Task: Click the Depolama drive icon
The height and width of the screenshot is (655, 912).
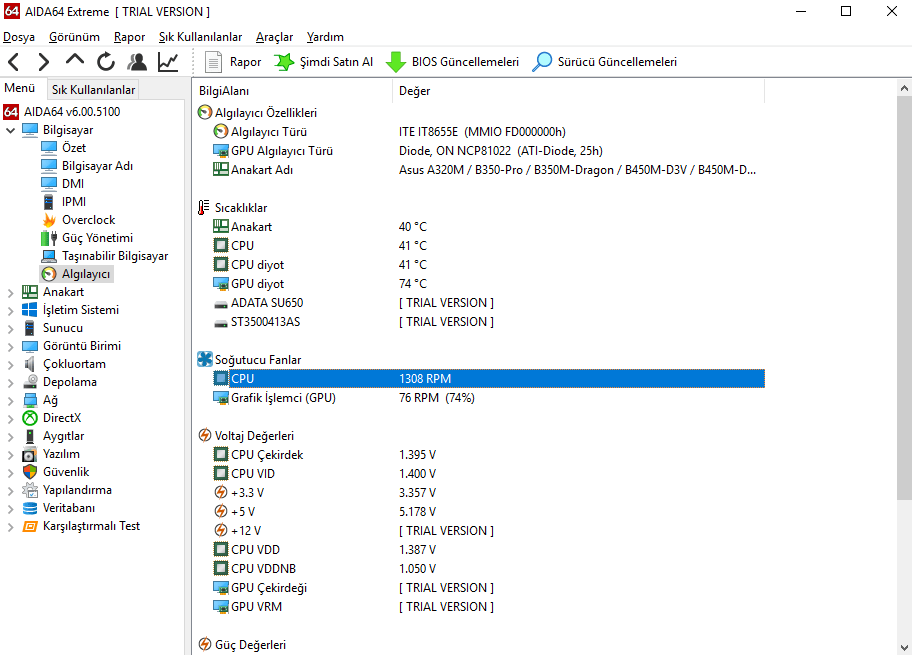Action: (x=30, y=382)
